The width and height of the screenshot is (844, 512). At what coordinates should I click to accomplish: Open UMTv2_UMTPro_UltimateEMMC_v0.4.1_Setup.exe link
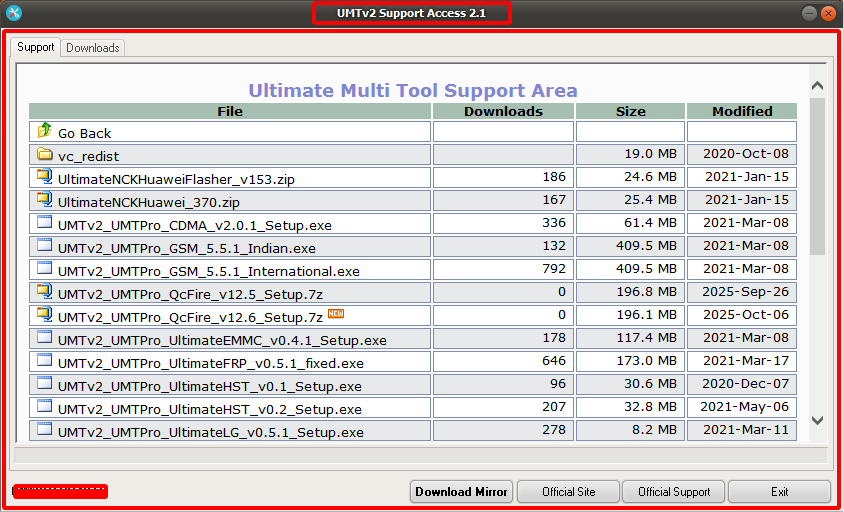pos(222,340)
